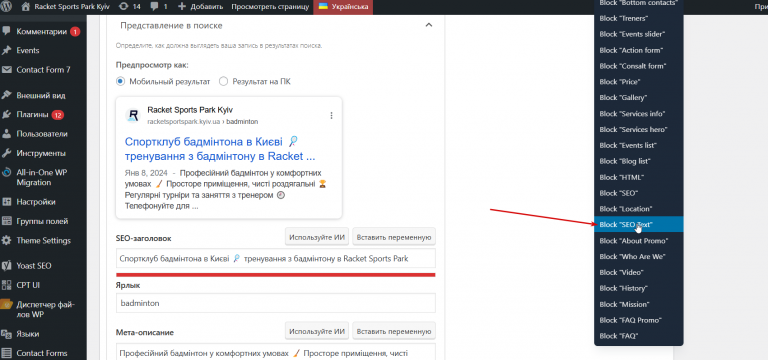
Task: Click the plus icon next to Добавить
Action: click(182, 7)
